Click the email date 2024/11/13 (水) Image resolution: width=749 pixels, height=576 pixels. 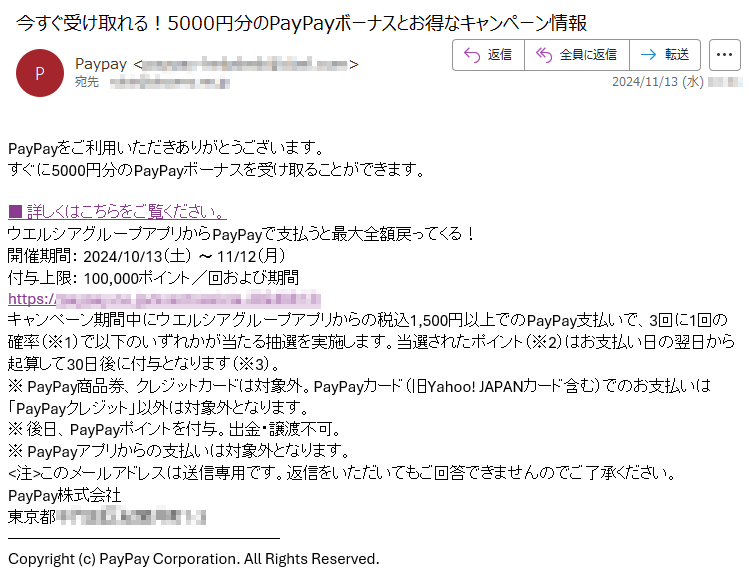click(x=657, y=82)
